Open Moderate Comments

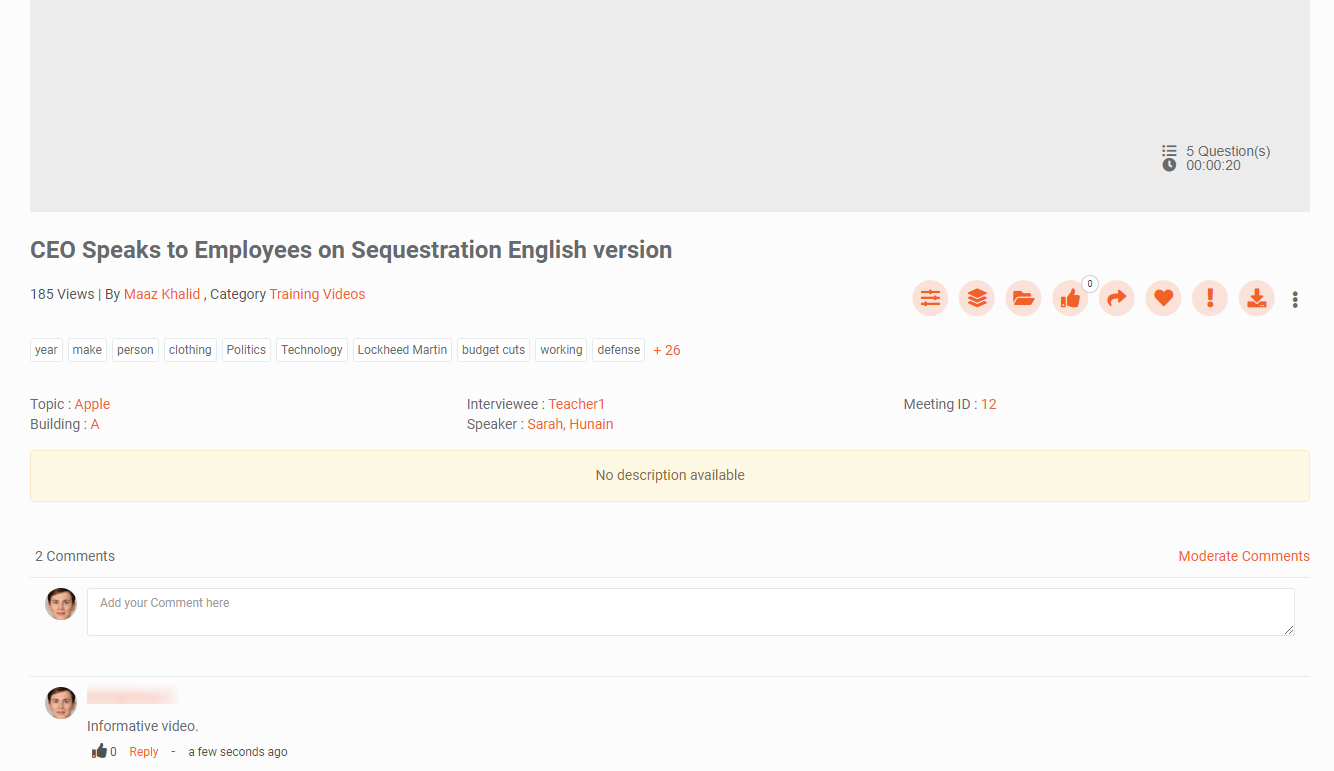1243,556
